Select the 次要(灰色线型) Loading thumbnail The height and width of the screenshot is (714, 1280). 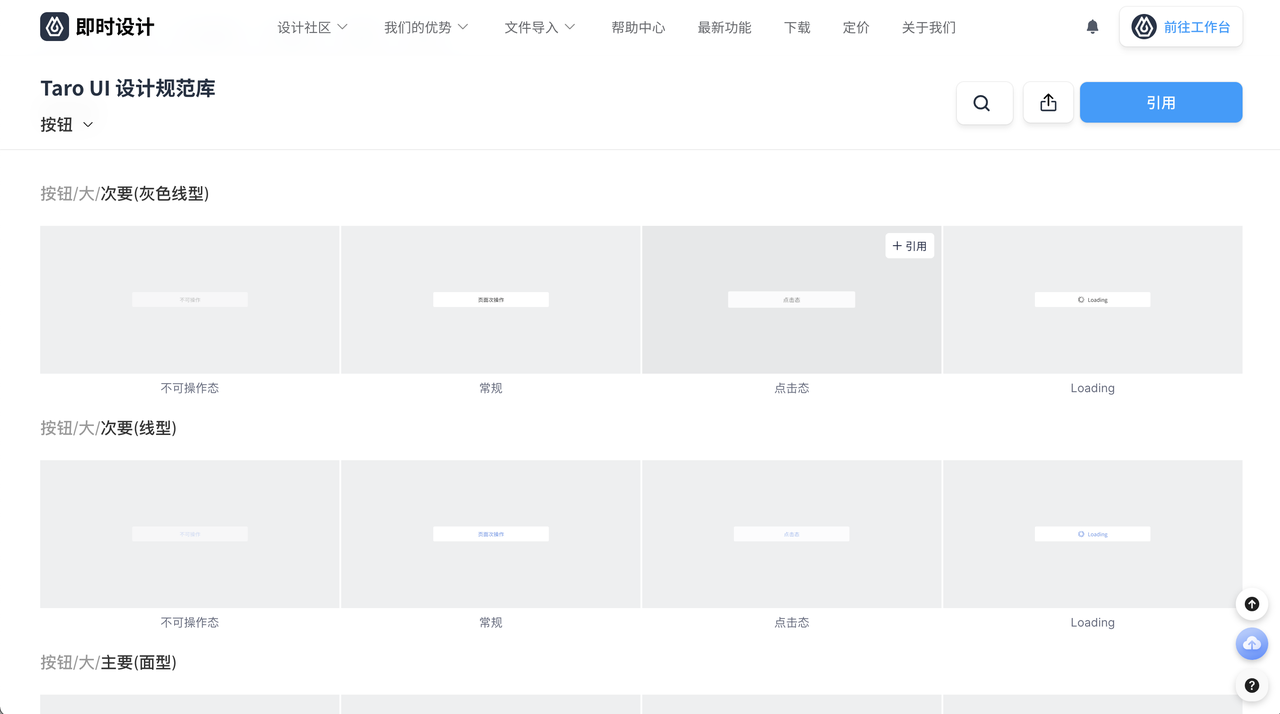pos(1092,300)
